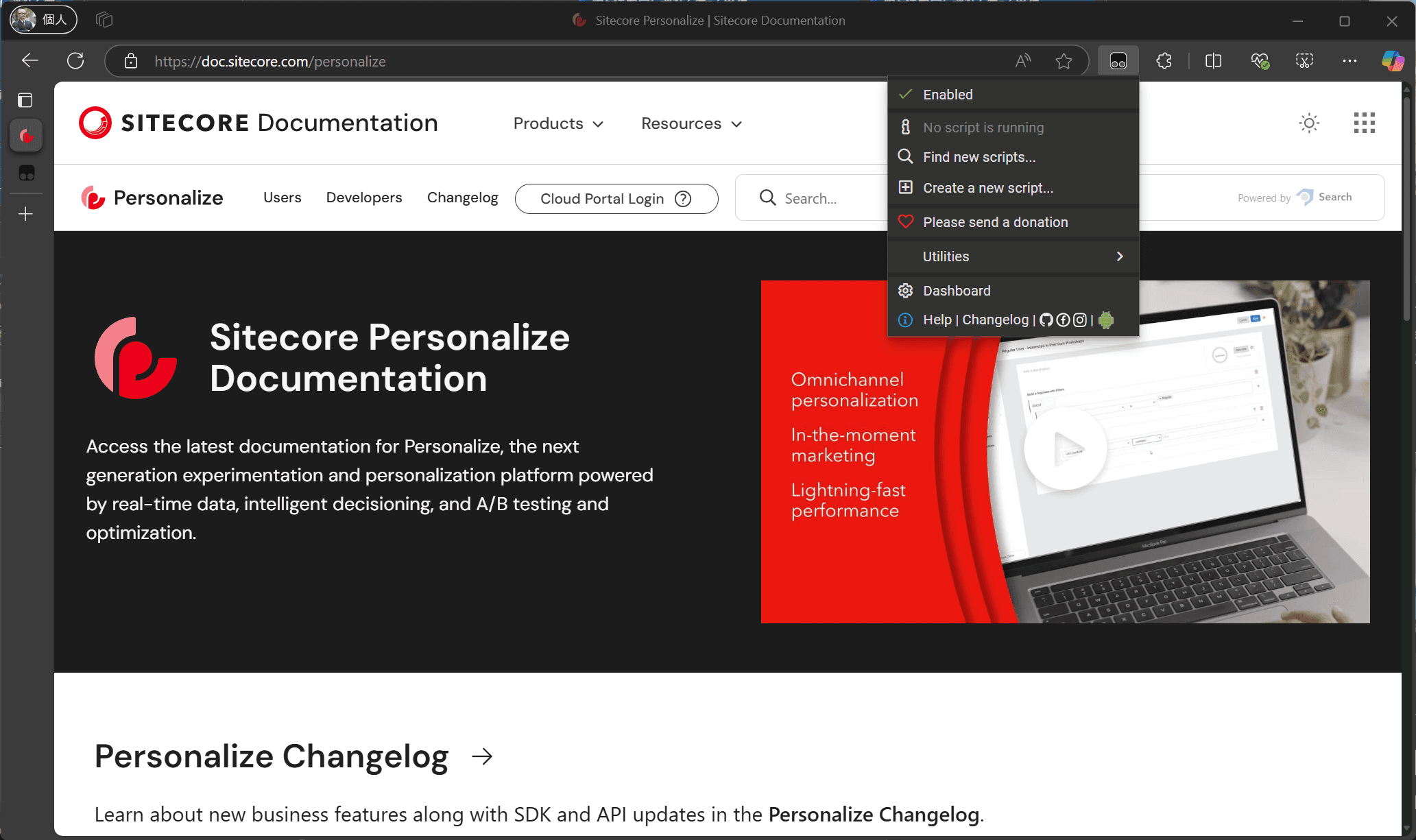Click the split screen icon

[1213, 61]
